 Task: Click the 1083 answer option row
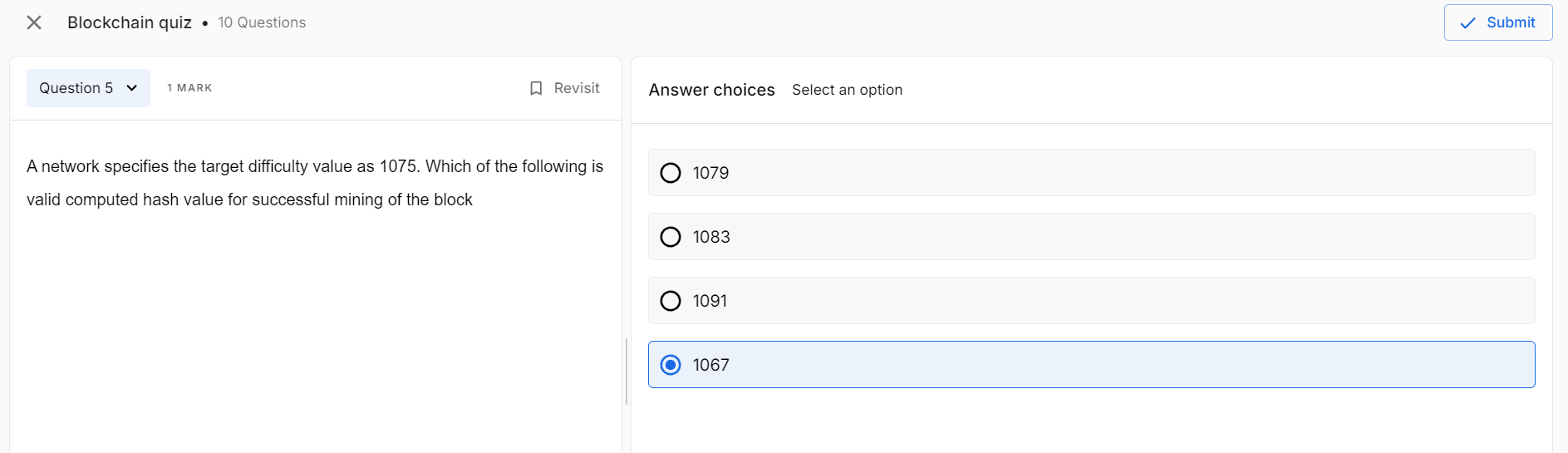pos(1091,237)
